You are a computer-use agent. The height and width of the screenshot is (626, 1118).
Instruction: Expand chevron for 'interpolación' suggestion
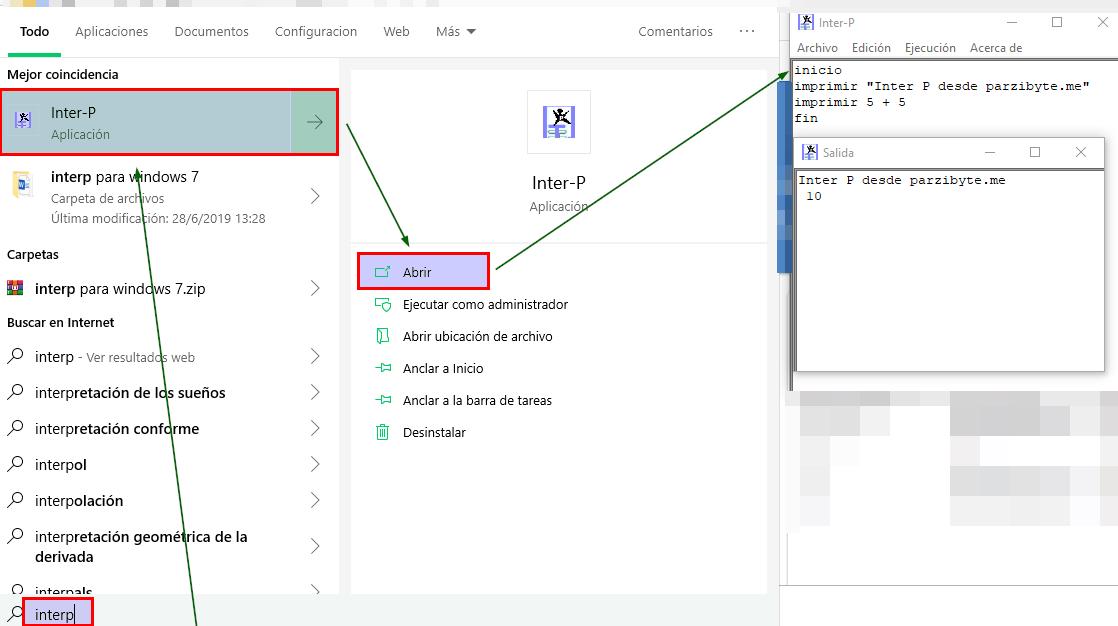(x=315, y=501)
